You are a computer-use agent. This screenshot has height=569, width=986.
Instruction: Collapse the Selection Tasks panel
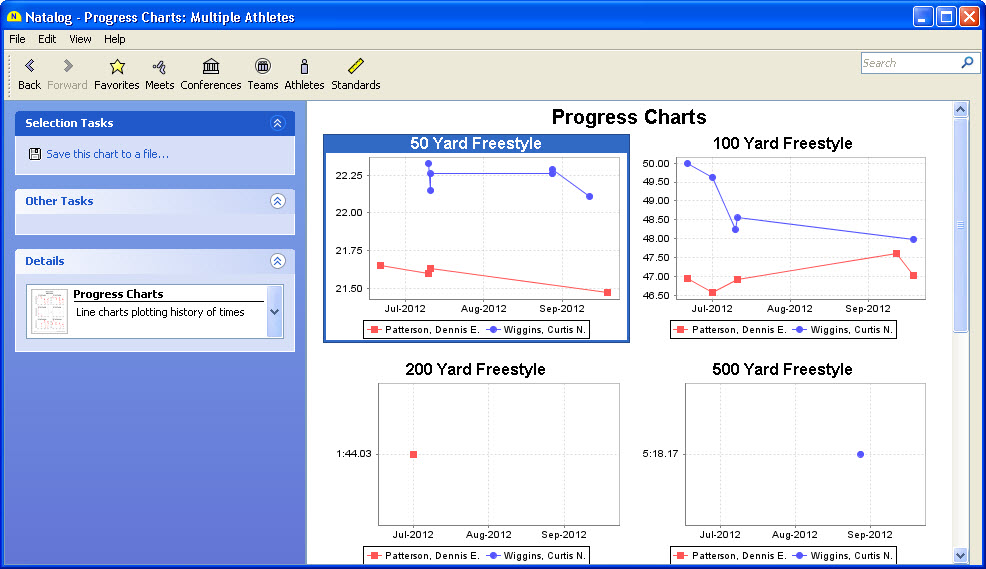[x=278, y=123]
